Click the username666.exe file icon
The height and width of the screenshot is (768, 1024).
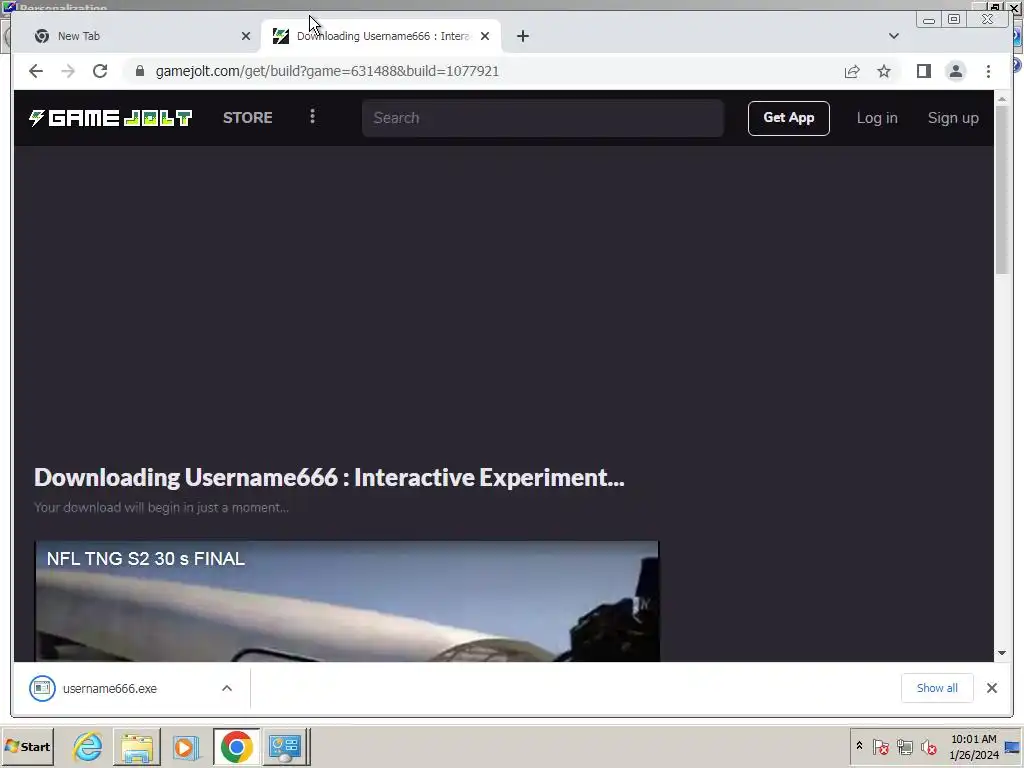click(x=42, y=688)
